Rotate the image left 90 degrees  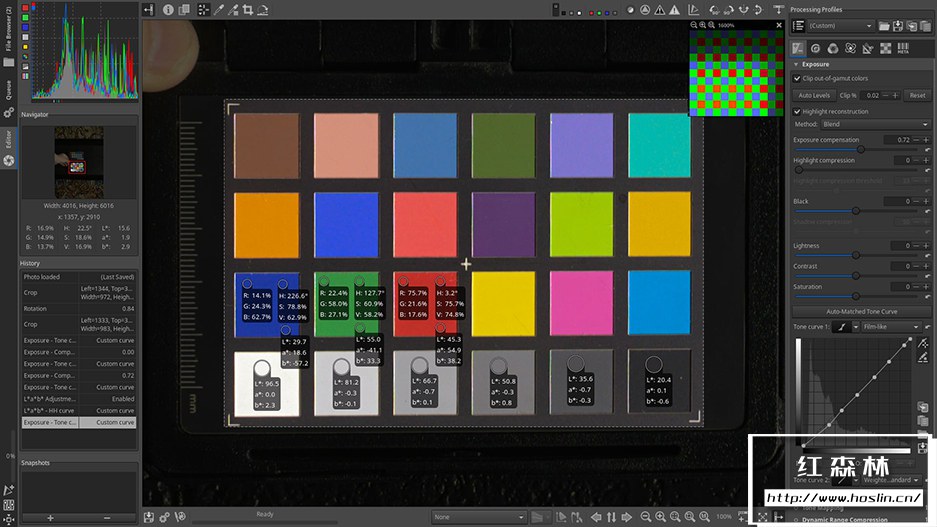tap(715, 10)
